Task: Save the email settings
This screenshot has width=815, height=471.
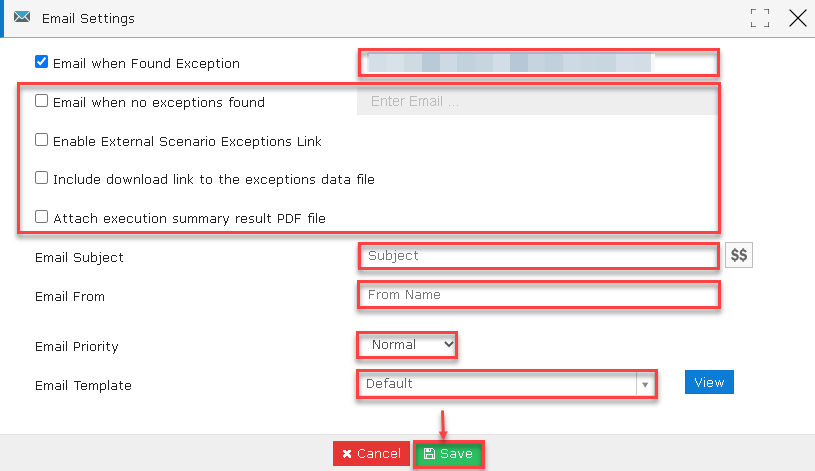Action: pos(449,454)
